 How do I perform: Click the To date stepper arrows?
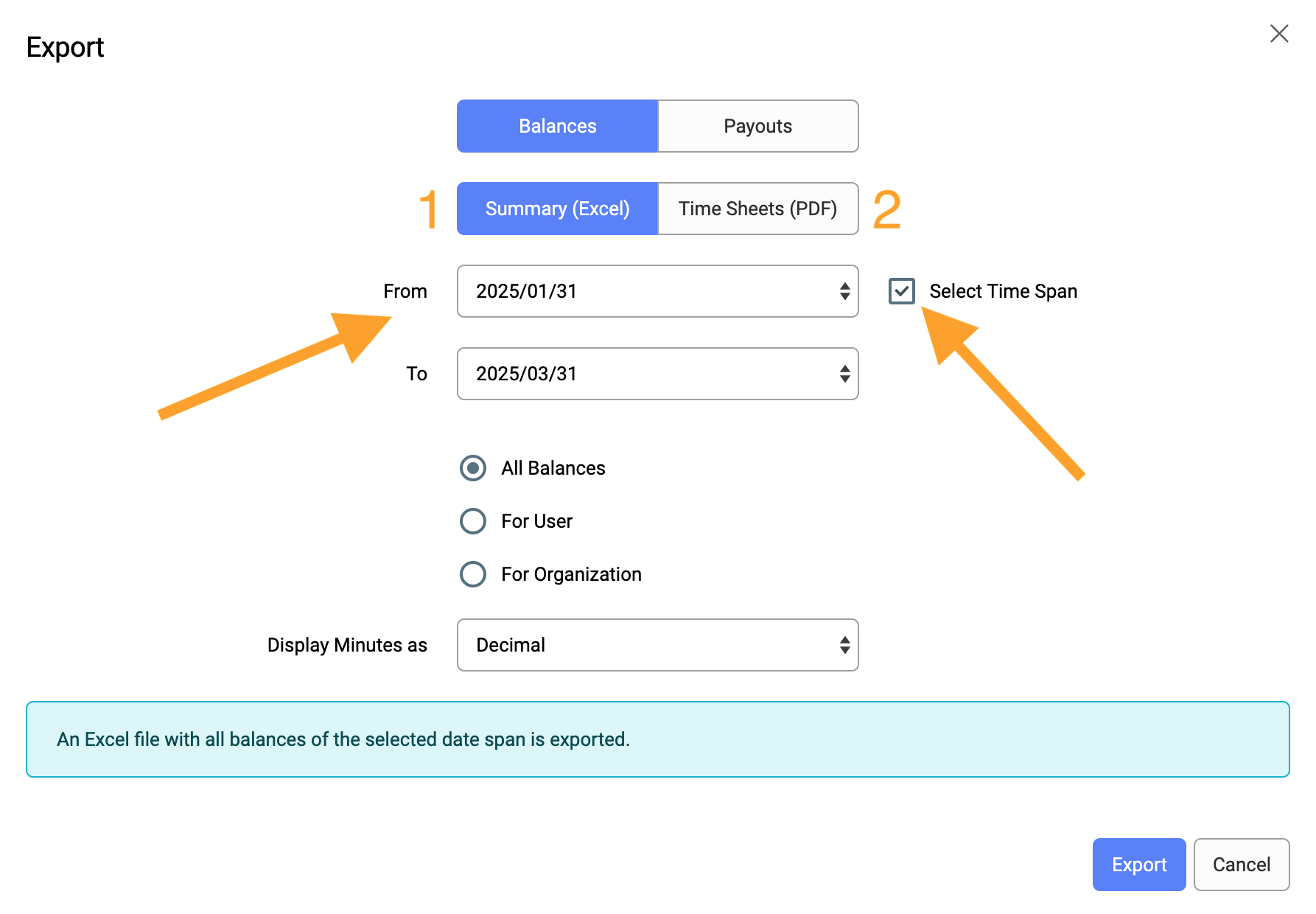pos(844,374)
